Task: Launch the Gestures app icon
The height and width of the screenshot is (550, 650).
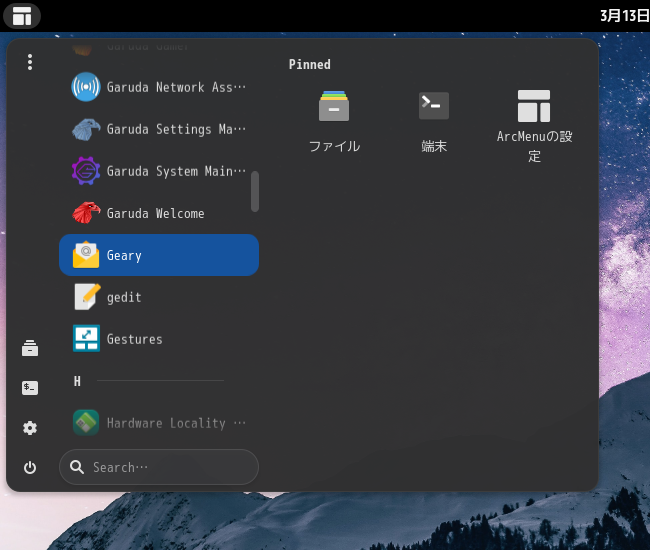Action: pyautogui.click(x=86, y=339)
